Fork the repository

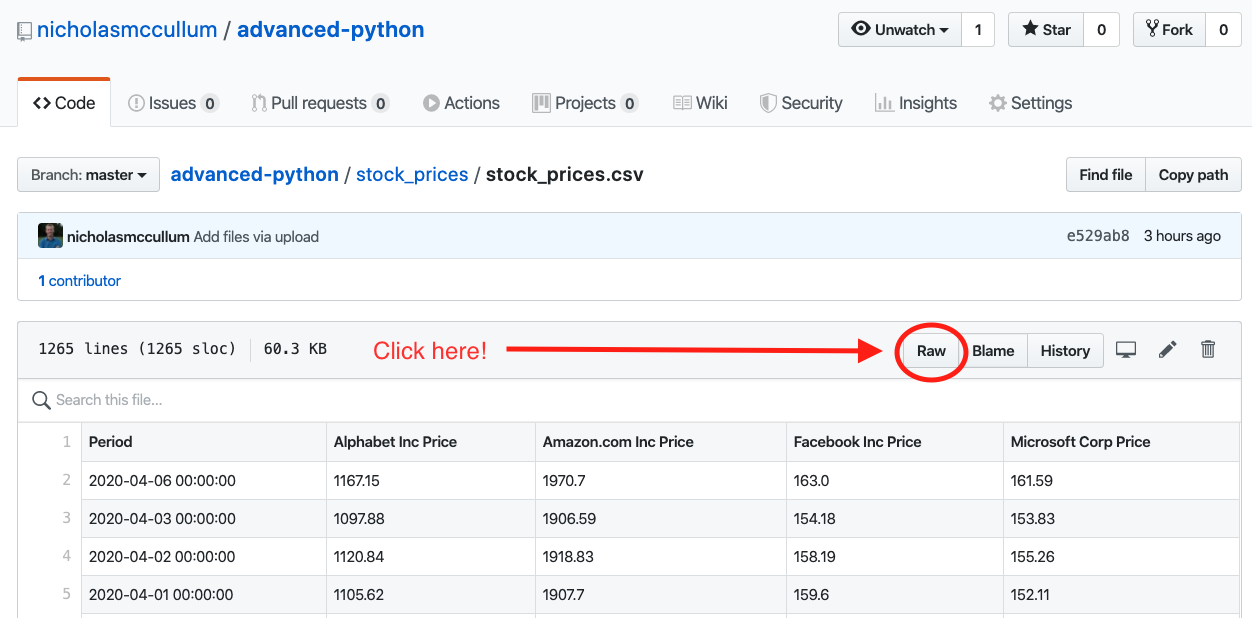click(x=1168, y=30)
